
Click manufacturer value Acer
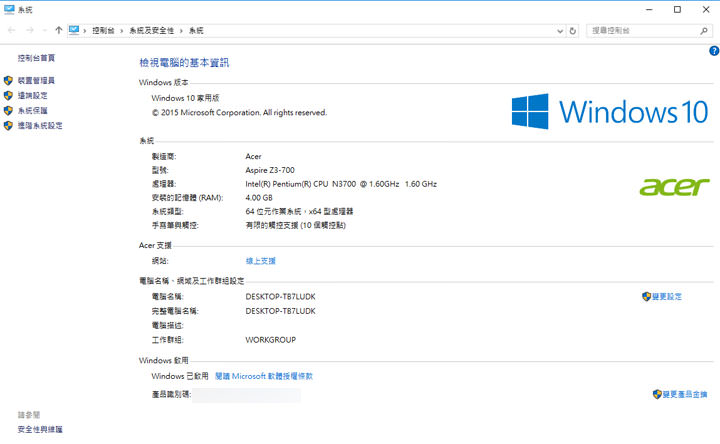click(x=253, y=156)
